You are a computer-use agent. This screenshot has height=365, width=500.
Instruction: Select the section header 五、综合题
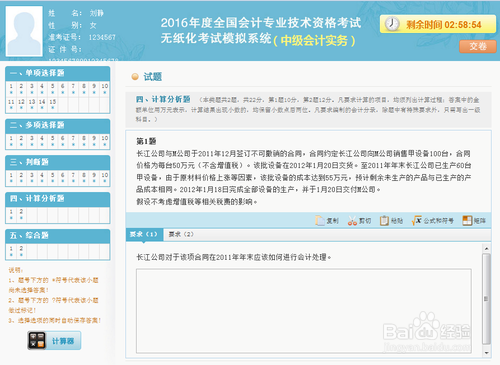(58, 236)
